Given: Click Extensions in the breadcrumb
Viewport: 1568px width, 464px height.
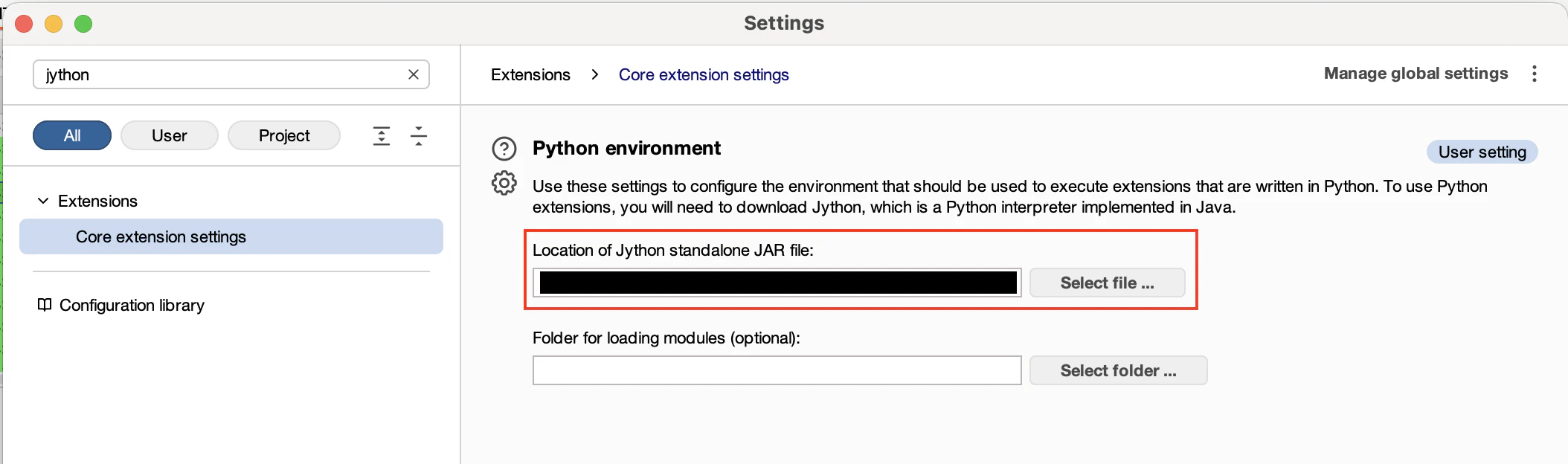Looking at the screenshot, I should [530, 74].
